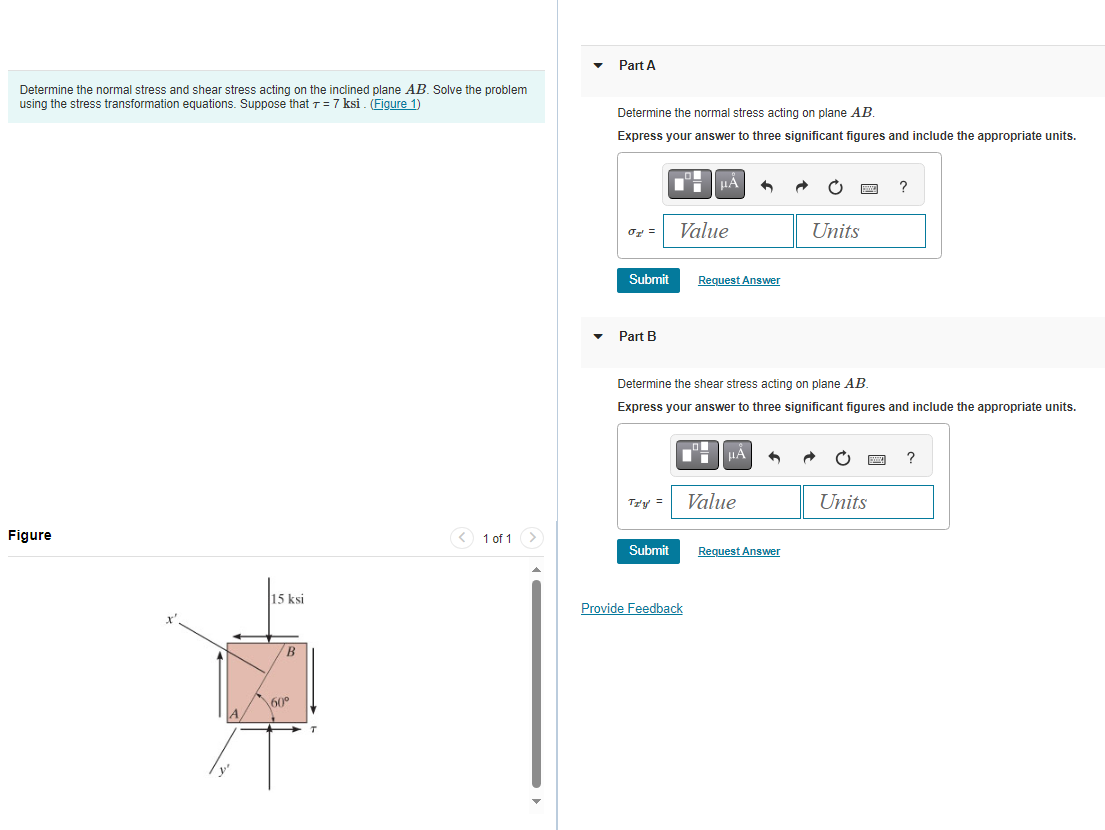Click figure scrollbar down arrow

pos(536,800)
